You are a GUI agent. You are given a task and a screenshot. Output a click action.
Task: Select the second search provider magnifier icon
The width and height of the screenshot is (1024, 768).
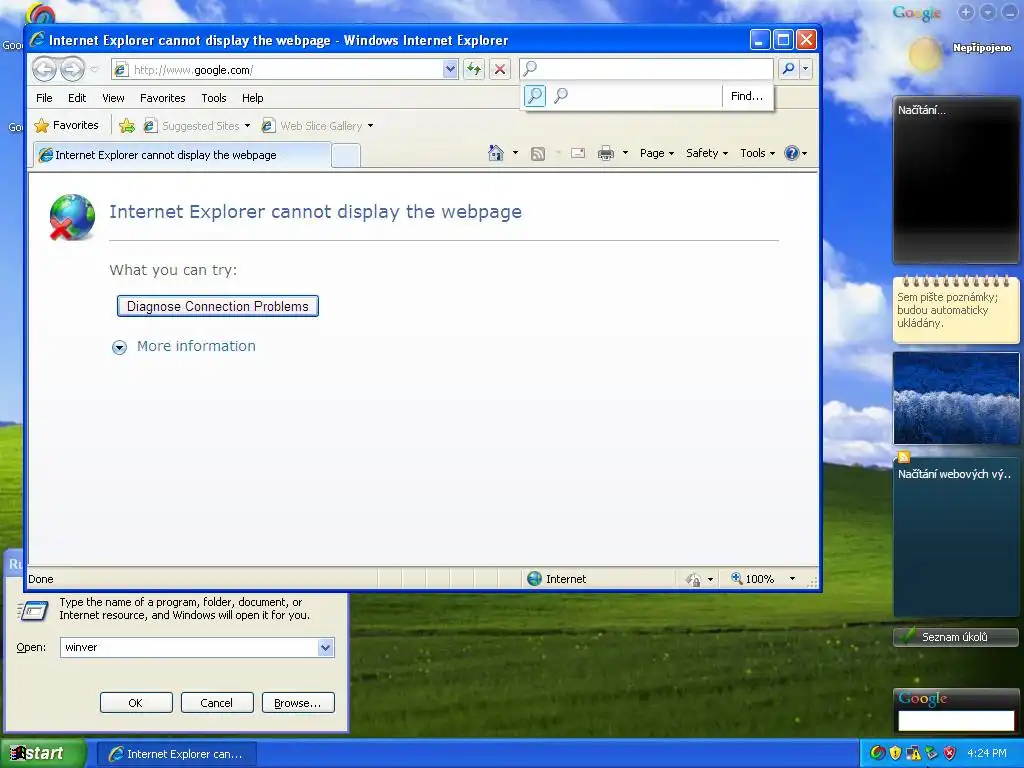[560, 96]
